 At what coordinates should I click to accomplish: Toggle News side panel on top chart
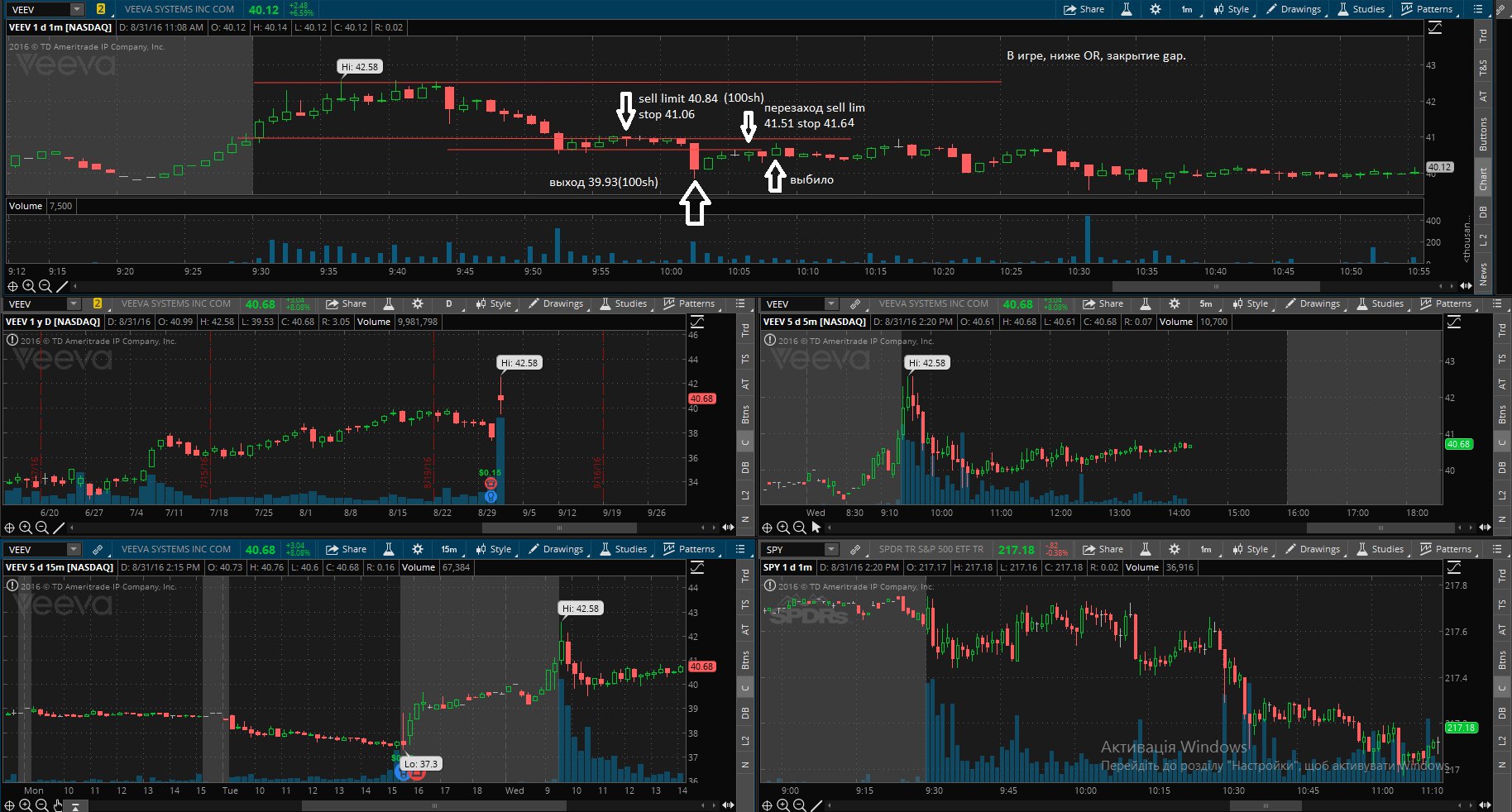pyautogui.click(x=1483, y=272)
